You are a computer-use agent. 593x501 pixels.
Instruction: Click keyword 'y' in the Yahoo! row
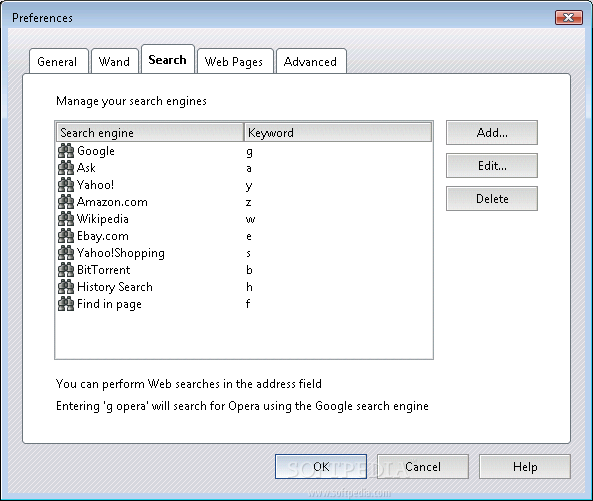249,186
